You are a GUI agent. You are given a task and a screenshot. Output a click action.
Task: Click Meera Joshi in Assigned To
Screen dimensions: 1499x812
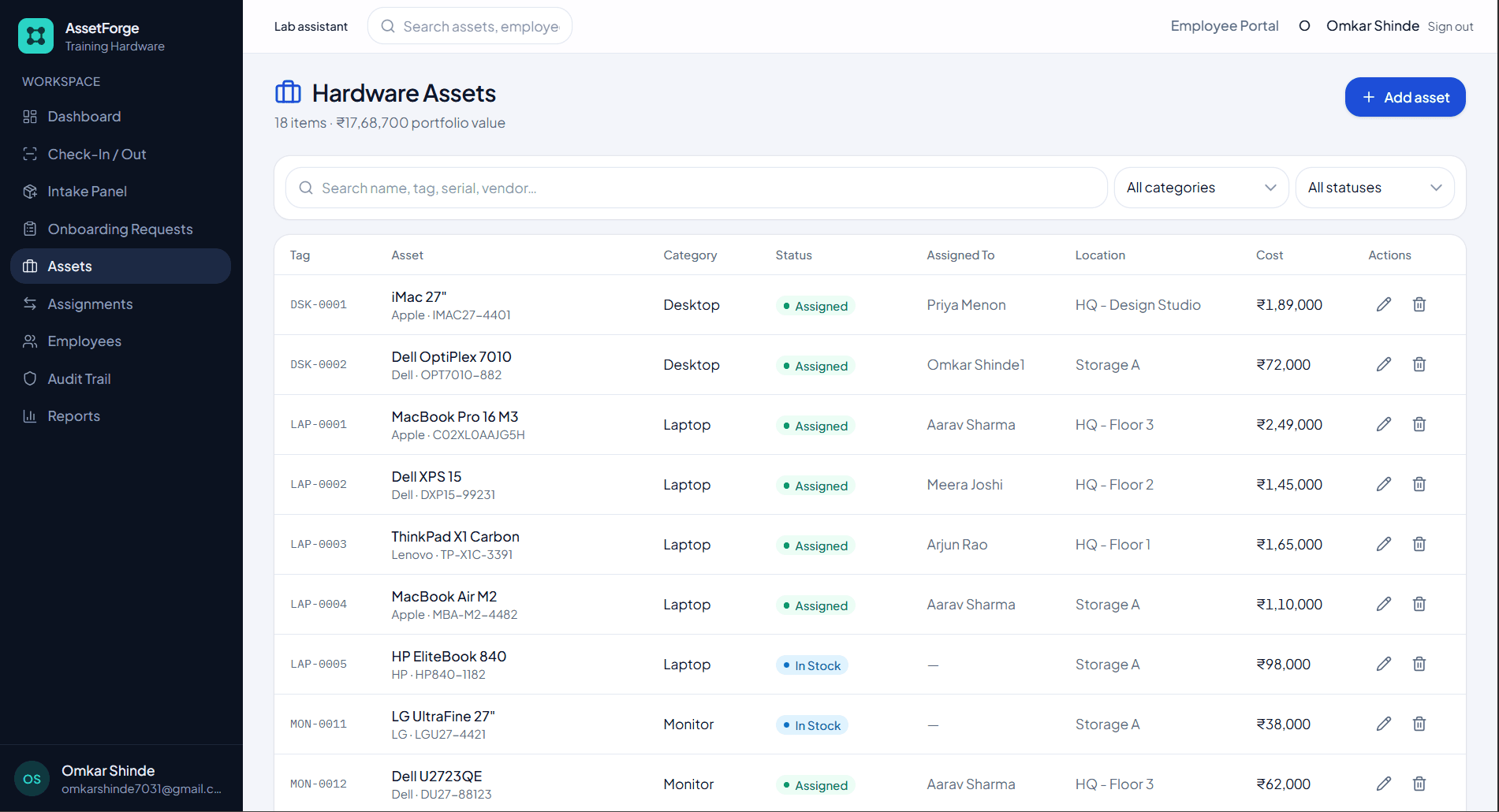(965, 485)
